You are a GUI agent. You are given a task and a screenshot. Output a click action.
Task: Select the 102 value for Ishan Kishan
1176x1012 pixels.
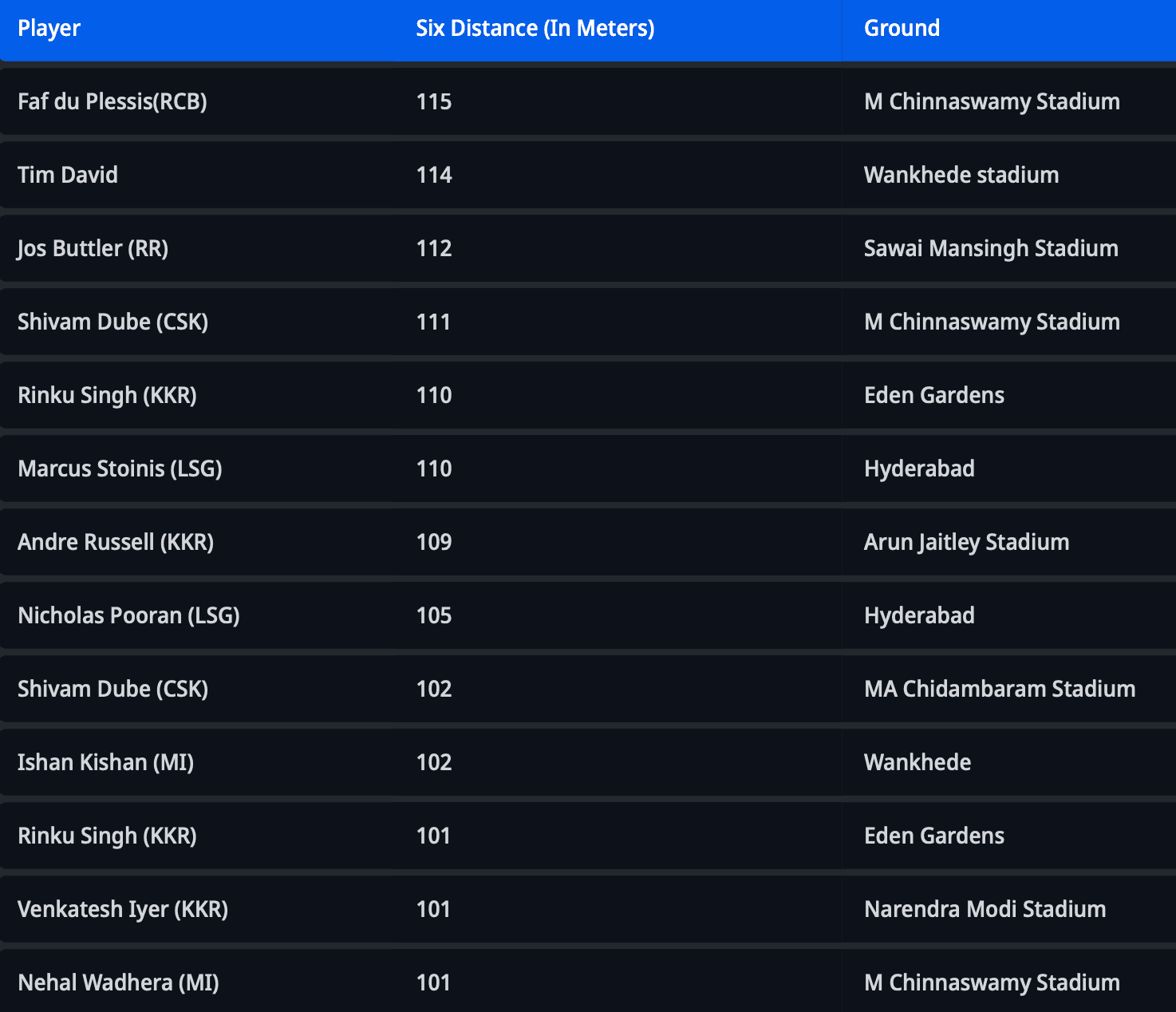[x=434, y=763]
